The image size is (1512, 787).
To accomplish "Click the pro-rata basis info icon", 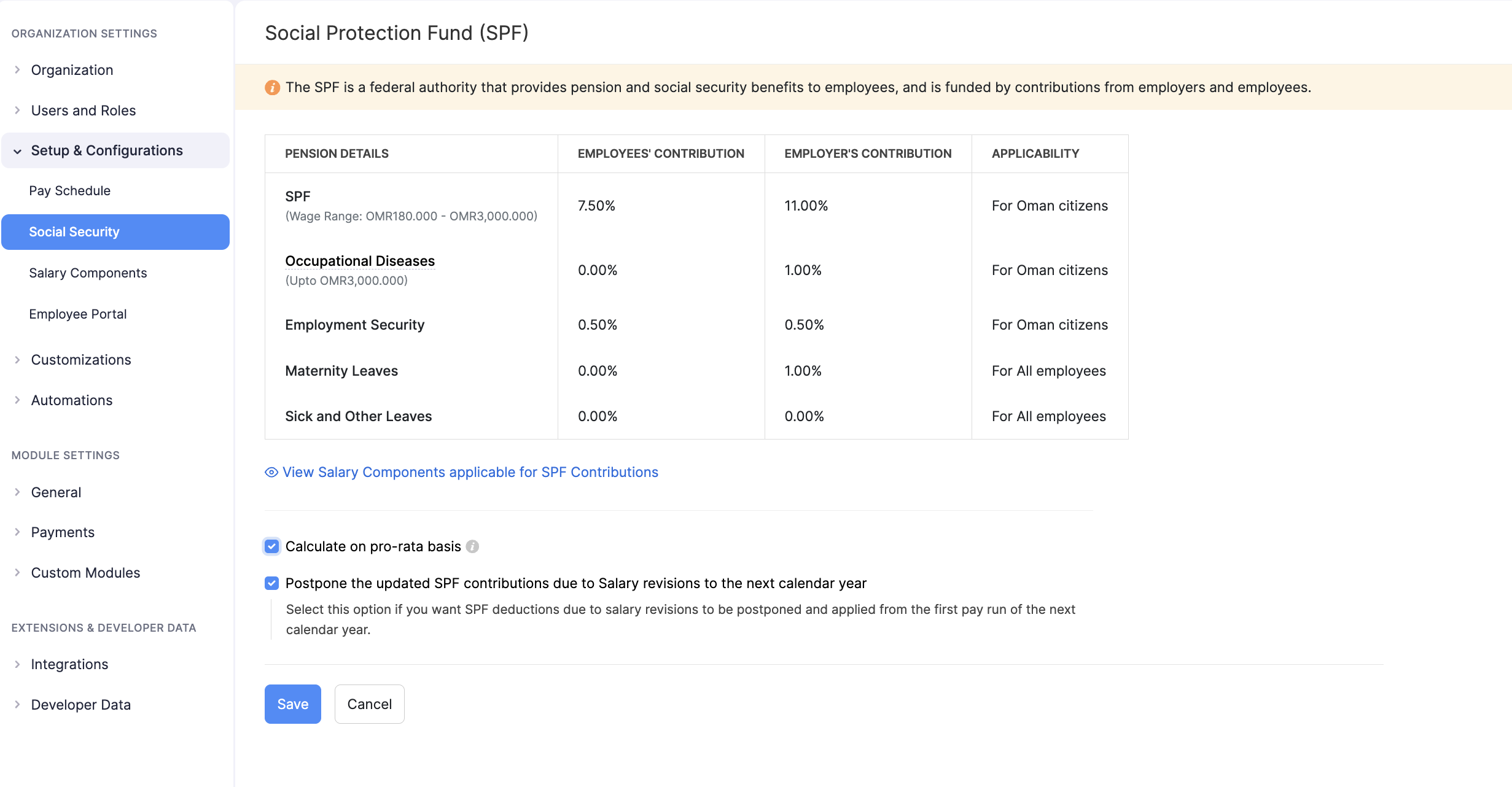I will [x=472, y=546].
